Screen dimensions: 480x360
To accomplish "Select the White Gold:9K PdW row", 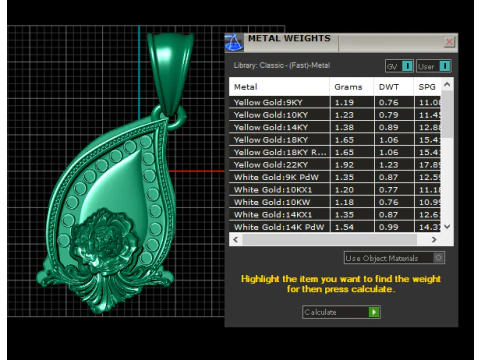I will pyautogui.click(x=335, y=177).
